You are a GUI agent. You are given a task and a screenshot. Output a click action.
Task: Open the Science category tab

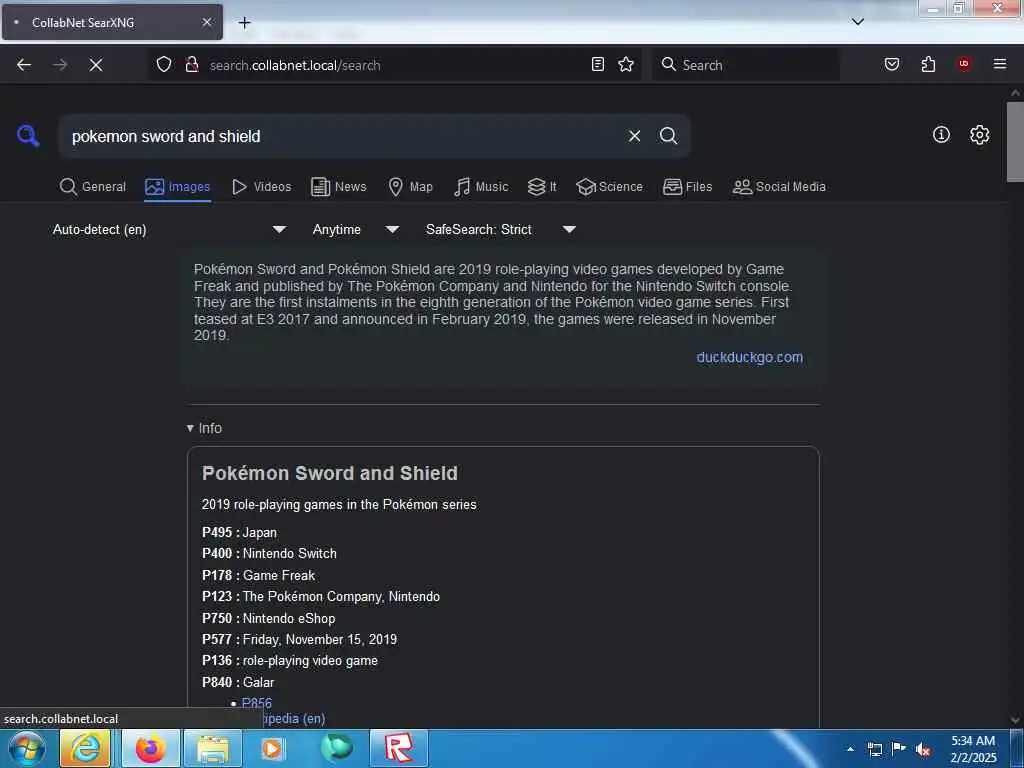[610, 187]
